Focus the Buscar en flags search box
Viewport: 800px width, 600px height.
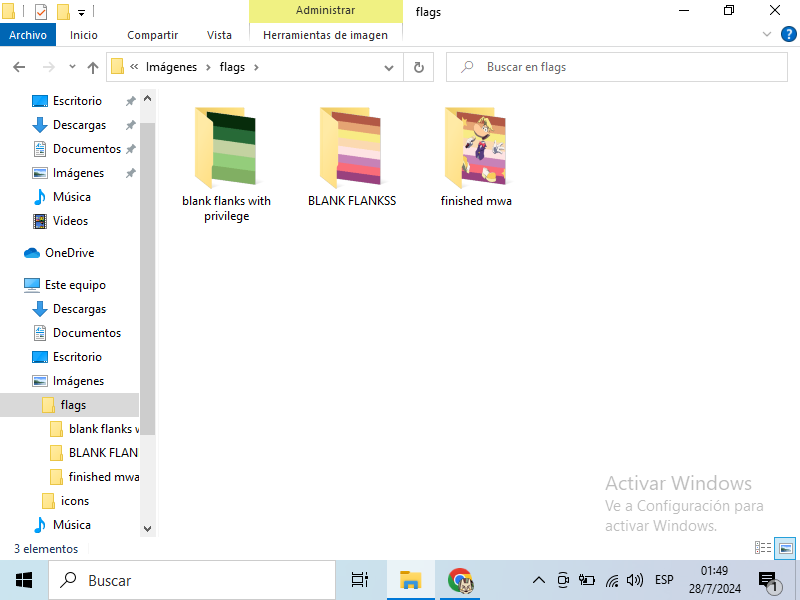click(617, 67)
